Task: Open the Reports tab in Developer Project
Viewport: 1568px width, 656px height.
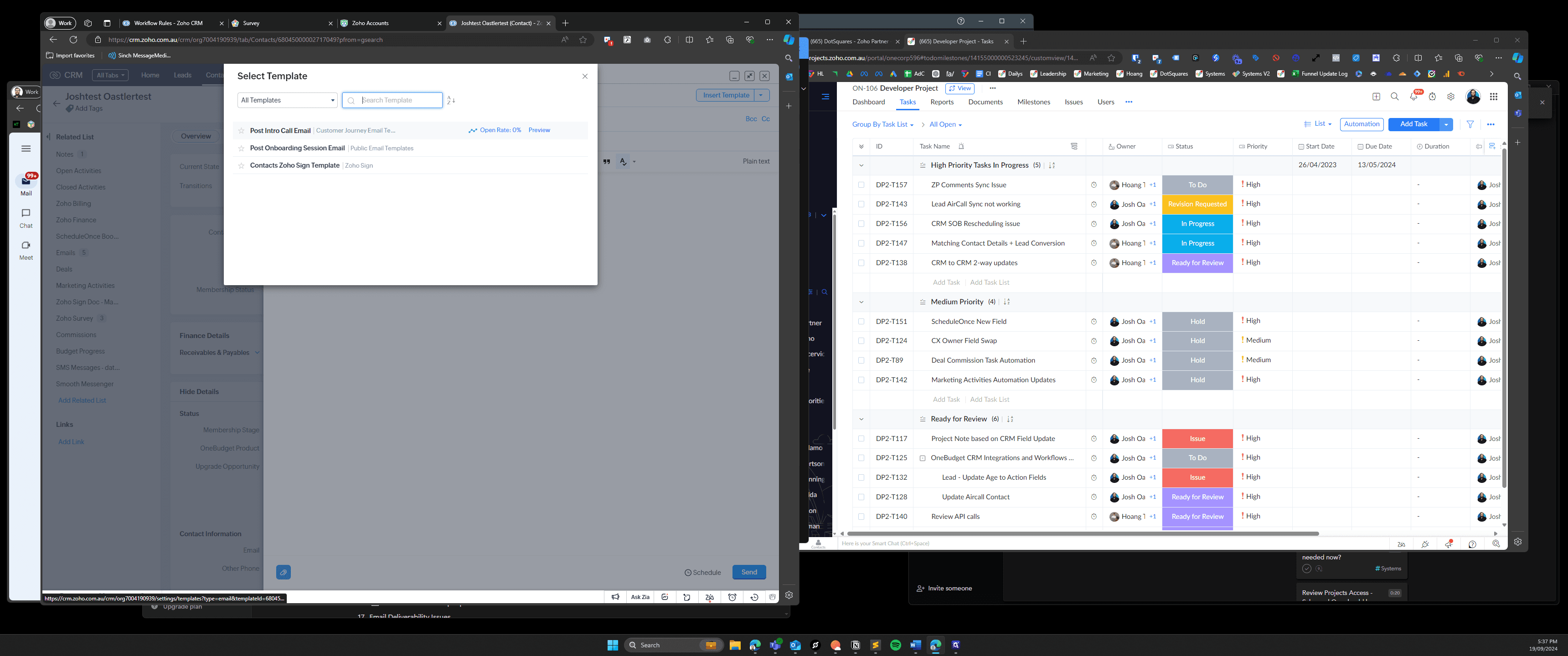Action: click(942, 102)
